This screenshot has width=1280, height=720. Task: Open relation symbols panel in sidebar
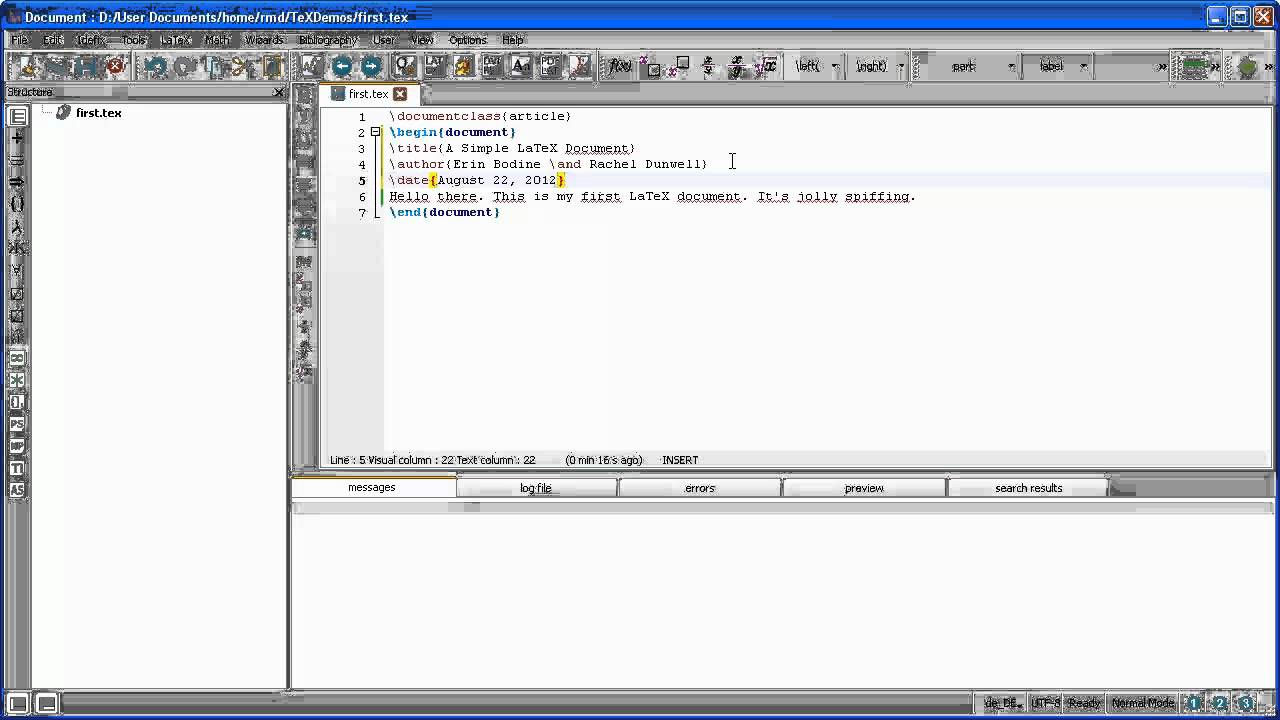pos(17,161)
